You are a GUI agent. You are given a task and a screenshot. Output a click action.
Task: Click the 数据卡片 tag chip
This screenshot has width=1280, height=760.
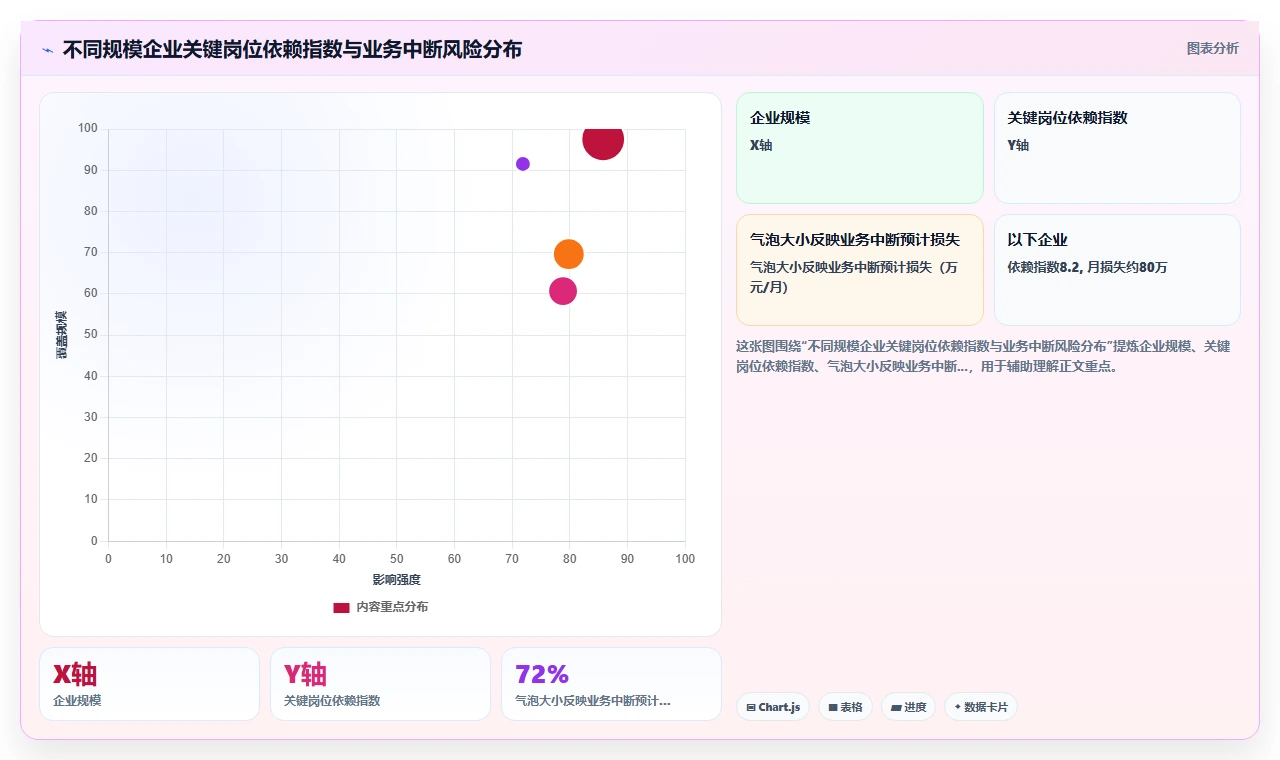click(x=981, y=707)
